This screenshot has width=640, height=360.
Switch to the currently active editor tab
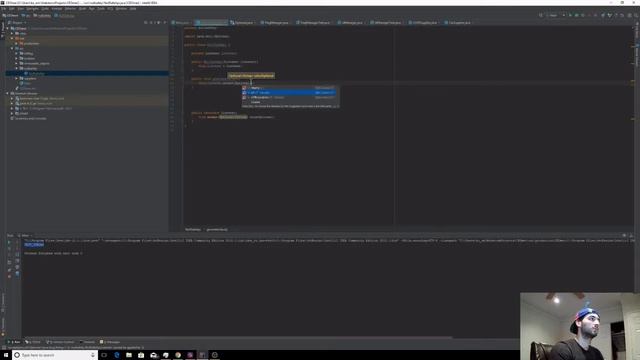pyautogui.click(x=212, y=22)
